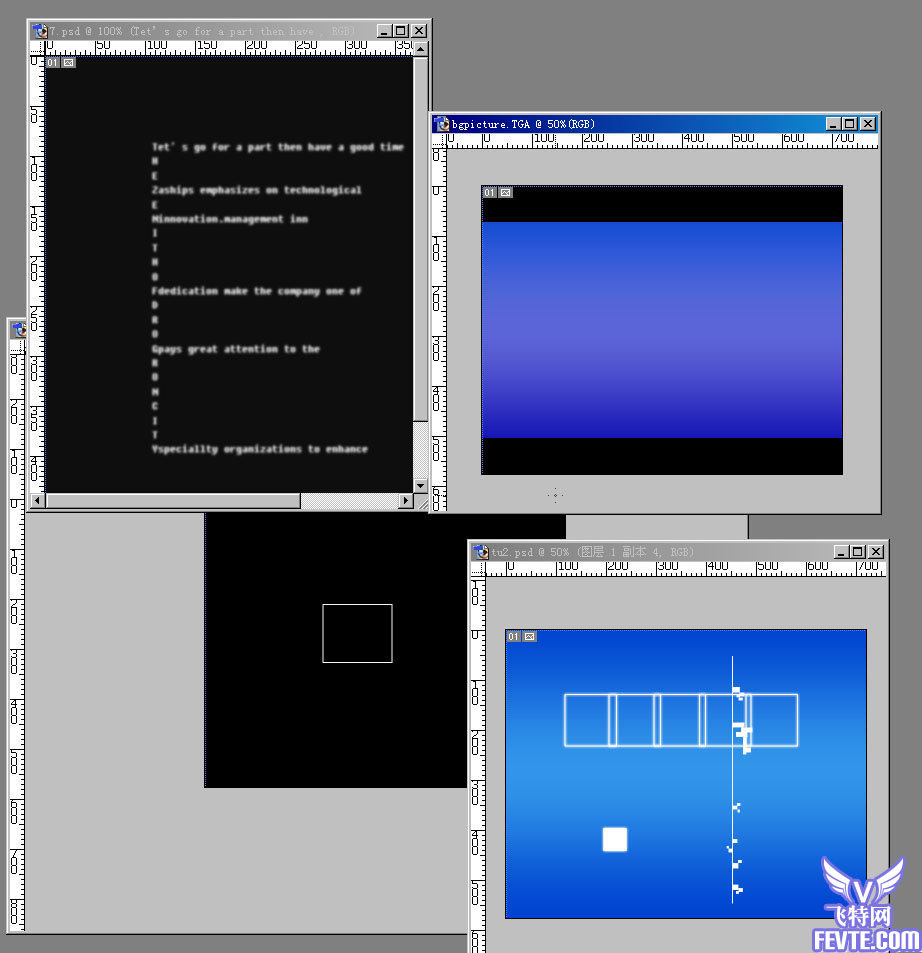Close the bgpicture.TGA window
The width and height of the screenshot is (922, 953).
pyautogui.click(x=868, y=124)
